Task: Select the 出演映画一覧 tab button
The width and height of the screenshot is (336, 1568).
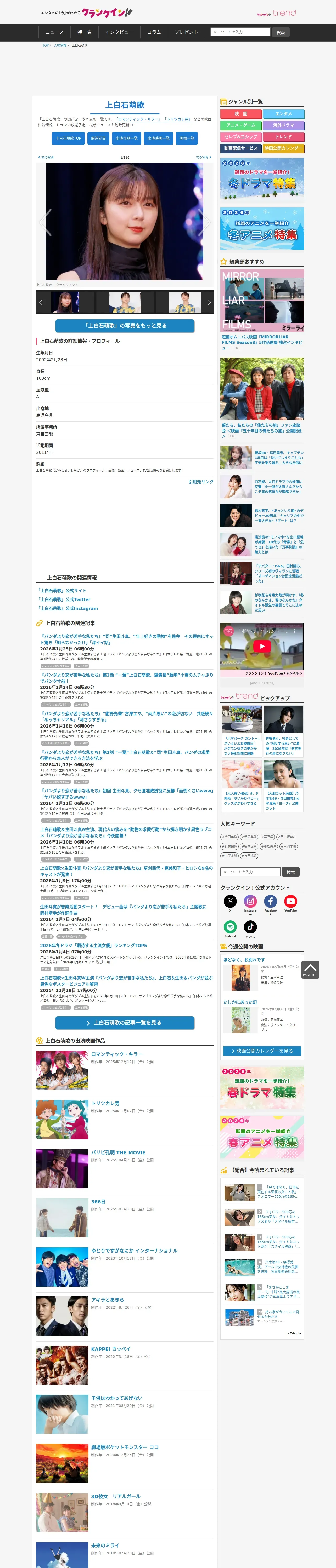Action: pos(159,138)
